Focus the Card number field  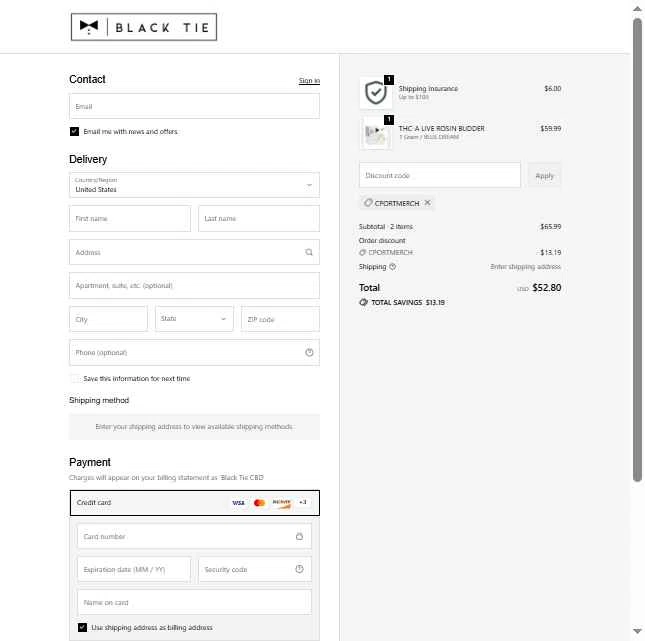click(194, 536)
